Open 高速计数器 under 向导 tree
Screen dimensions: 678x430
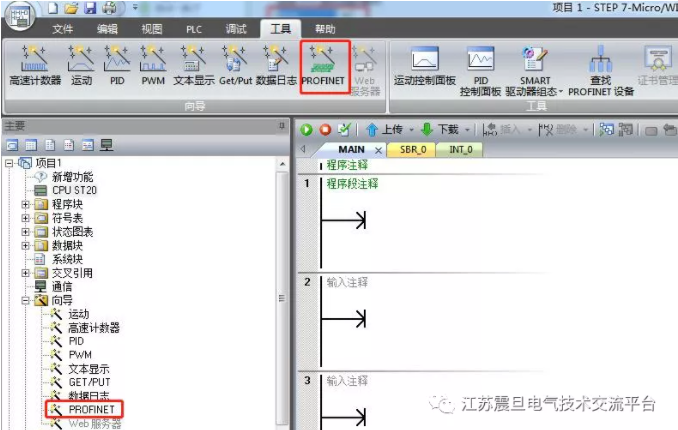(x=86, y=327)
